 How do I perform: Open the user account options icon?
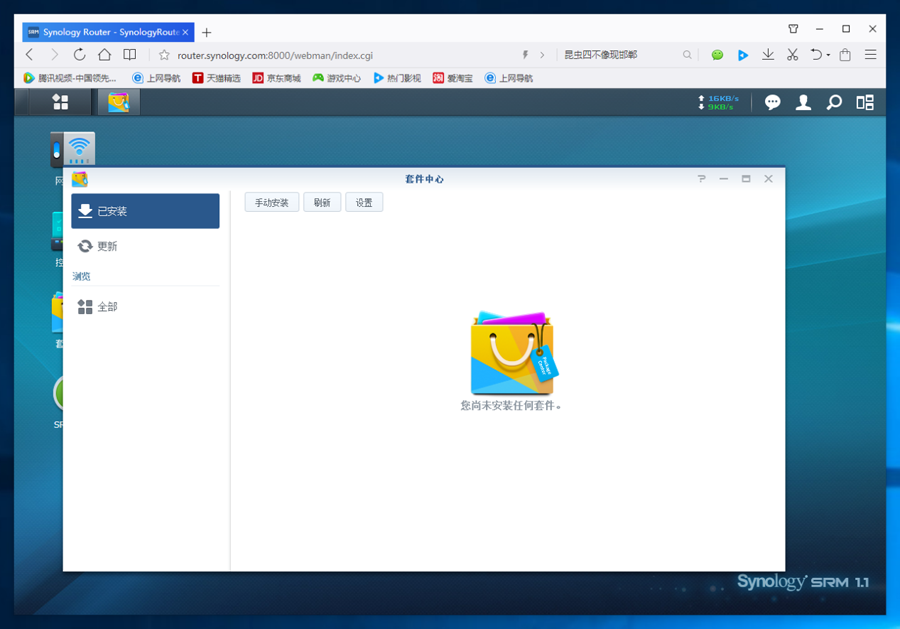[802, 102]
